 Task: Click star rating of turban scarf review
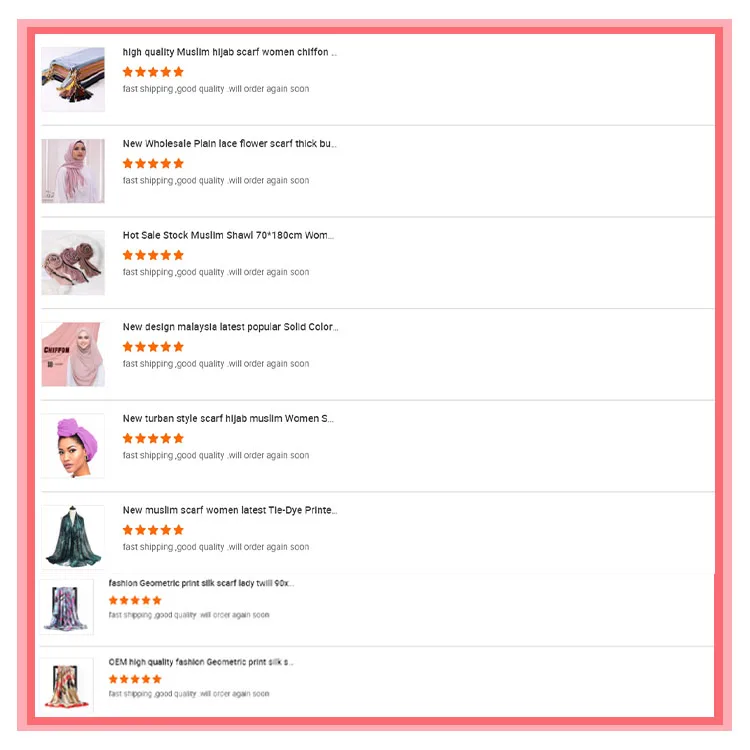point(153,439)
